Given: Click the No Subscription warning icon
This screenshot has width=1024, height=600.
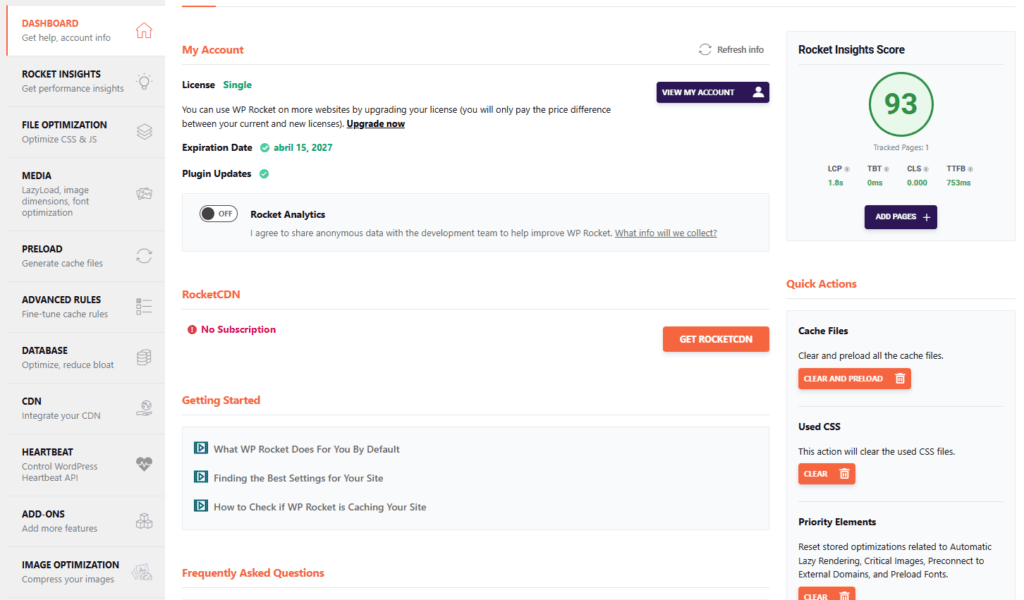Looking at the screenshot, I should [192, 330].
